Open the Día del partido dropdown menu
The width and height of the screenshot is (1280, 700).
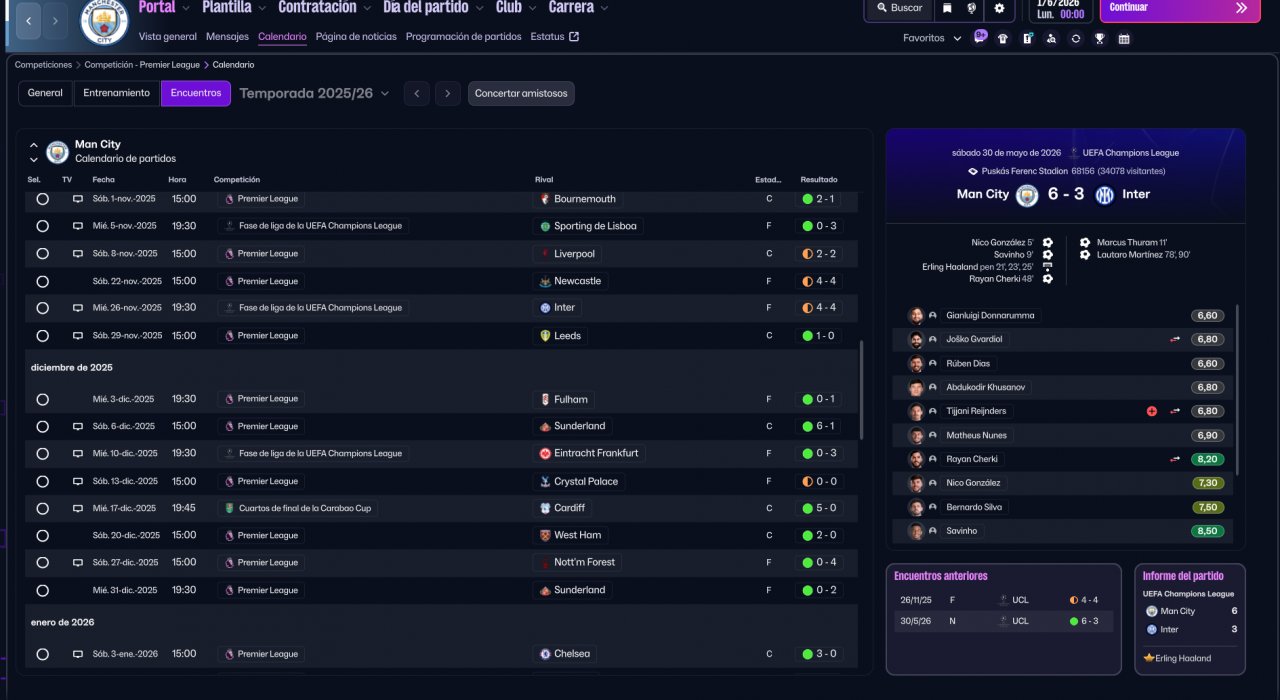(x=433, y=8)
